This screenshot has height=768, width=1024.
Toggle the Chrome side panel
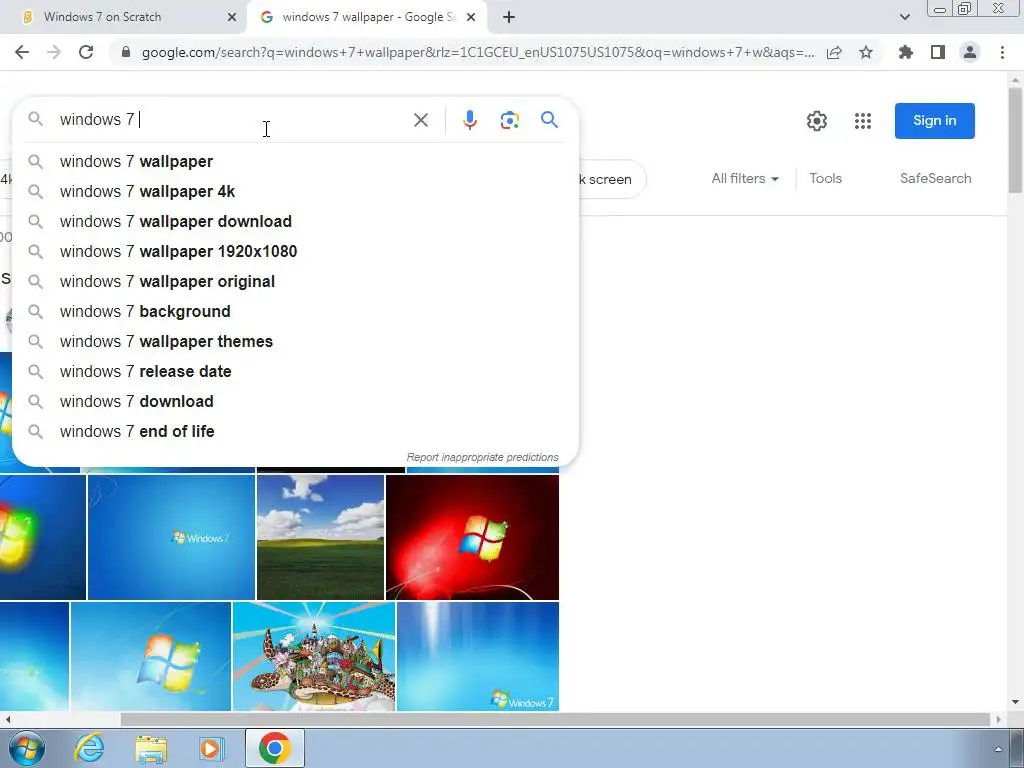coord(938,52)
